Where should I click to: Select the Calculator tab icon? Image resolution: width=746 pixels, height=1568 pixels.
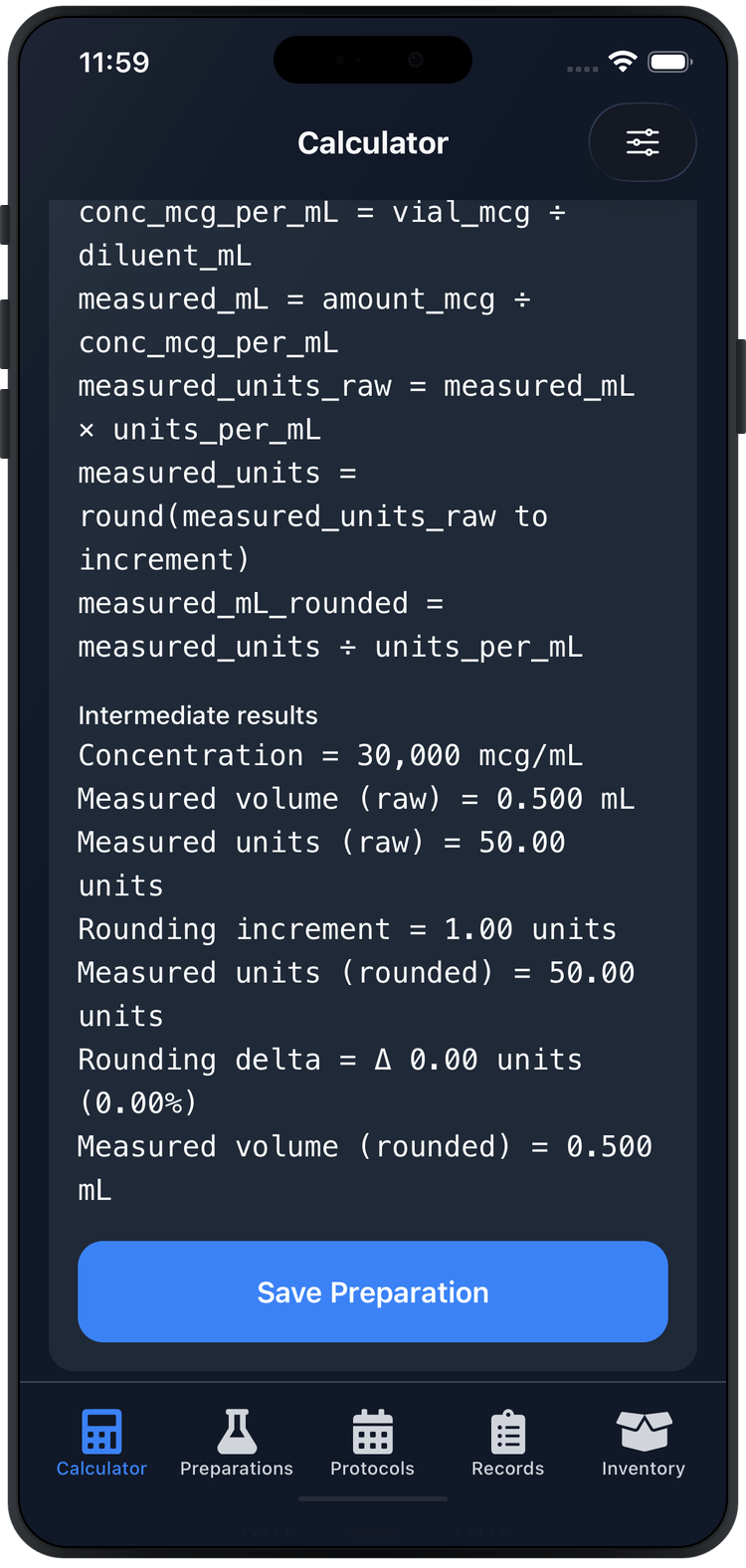pyautogui.click(x=100, y=1433)
